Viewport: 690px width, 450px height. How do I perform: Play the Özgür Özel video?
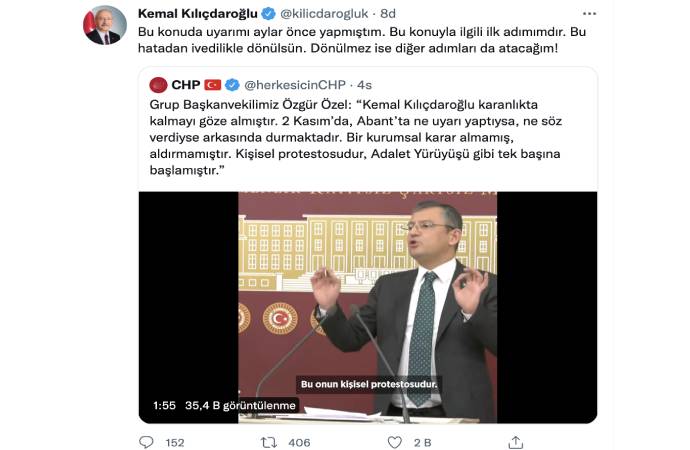click(x=368, y=307)
